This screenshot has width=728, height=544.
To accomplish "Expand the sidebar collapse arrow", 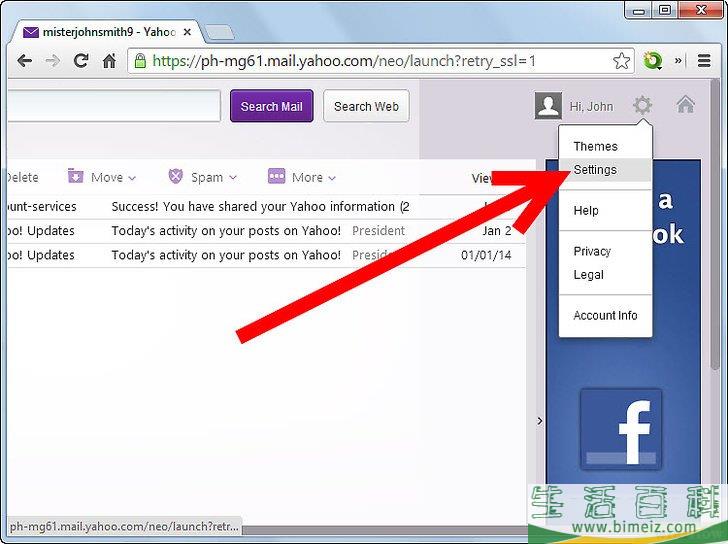I will pos(540,421).
